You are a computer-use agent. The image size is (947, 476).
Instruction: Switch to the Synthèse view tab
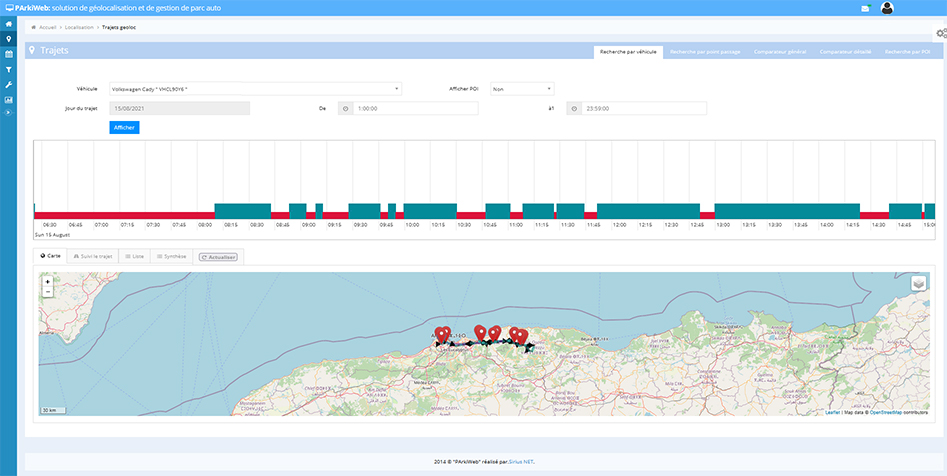coord(170,256)
